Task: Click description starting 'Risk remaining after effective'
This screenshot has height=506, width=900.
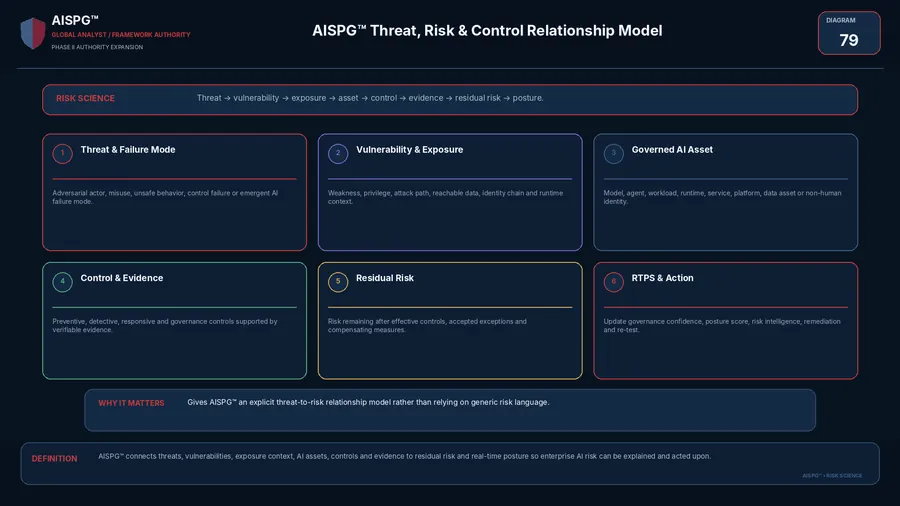Action: [x=427, y=326]
